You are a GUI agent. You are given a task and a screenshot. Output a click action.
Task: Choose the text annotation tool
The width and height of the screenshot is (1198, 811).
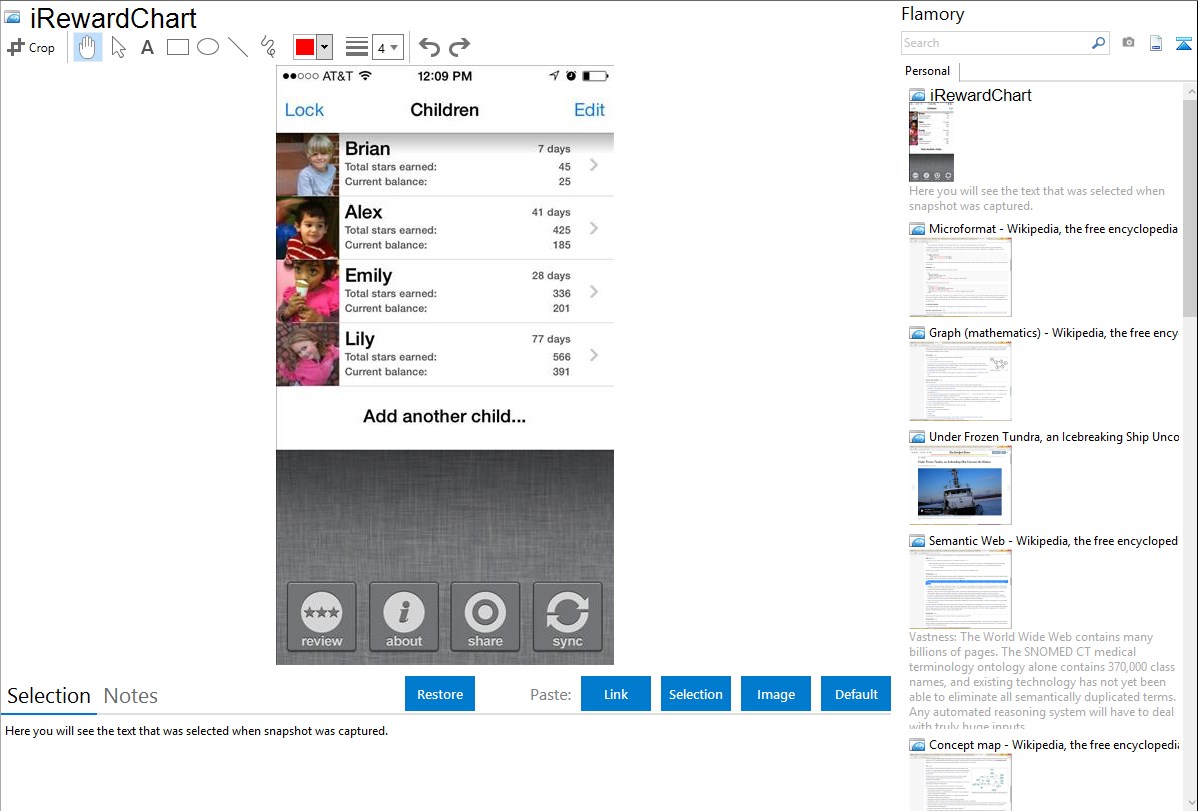pyautogui.click(x=147, y=47)
